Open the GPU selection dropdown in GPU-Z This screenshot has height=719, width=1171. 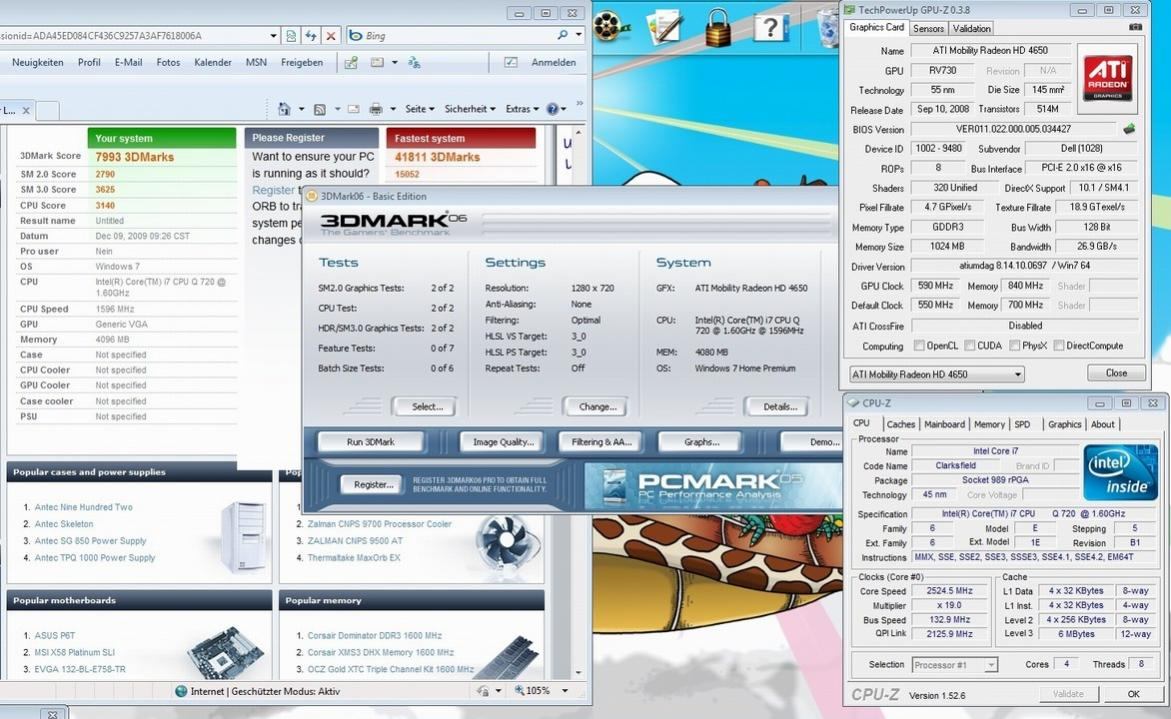(937, 374)
